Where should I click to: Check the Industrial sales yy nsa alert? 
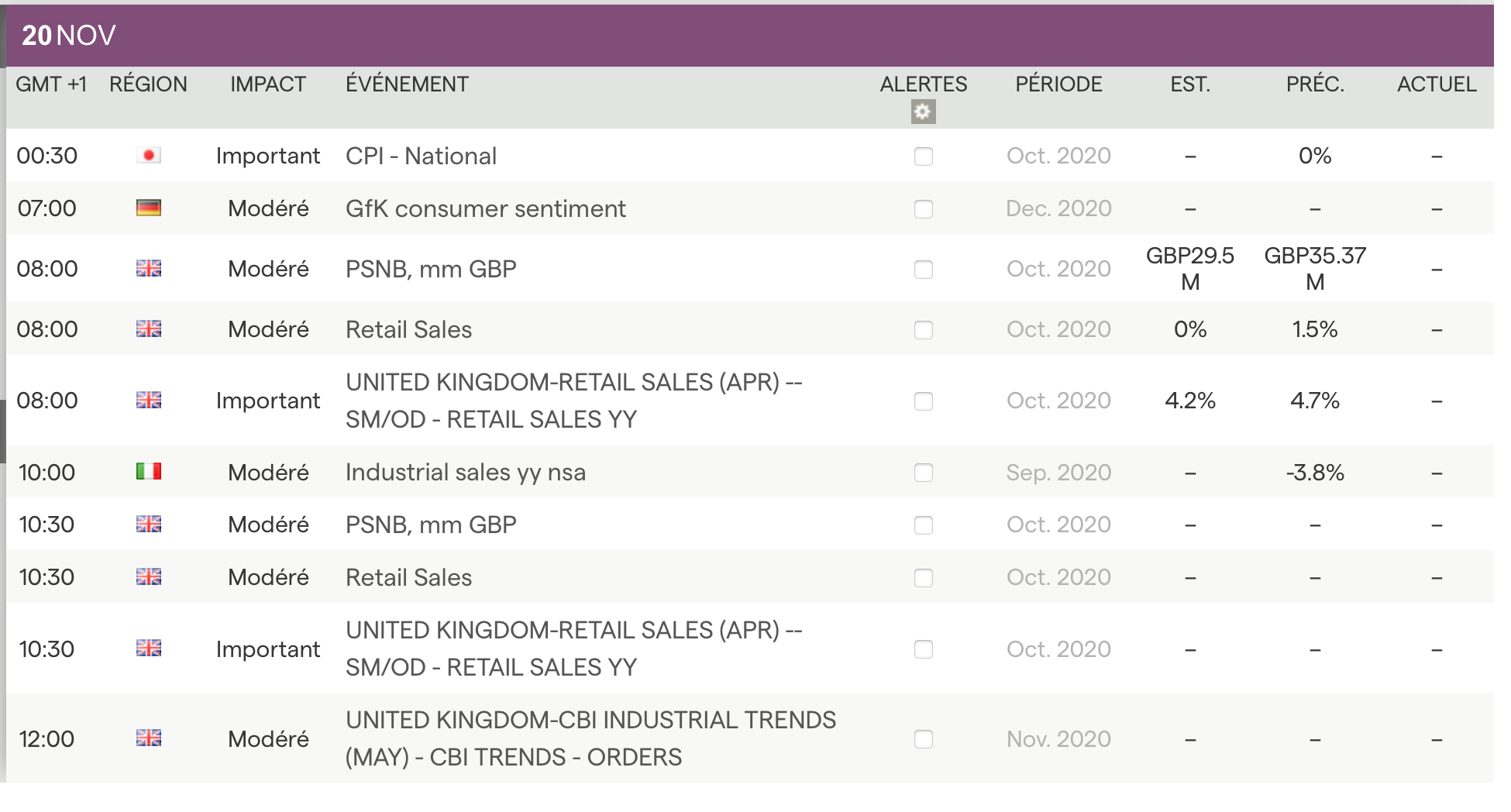[923, 473]
